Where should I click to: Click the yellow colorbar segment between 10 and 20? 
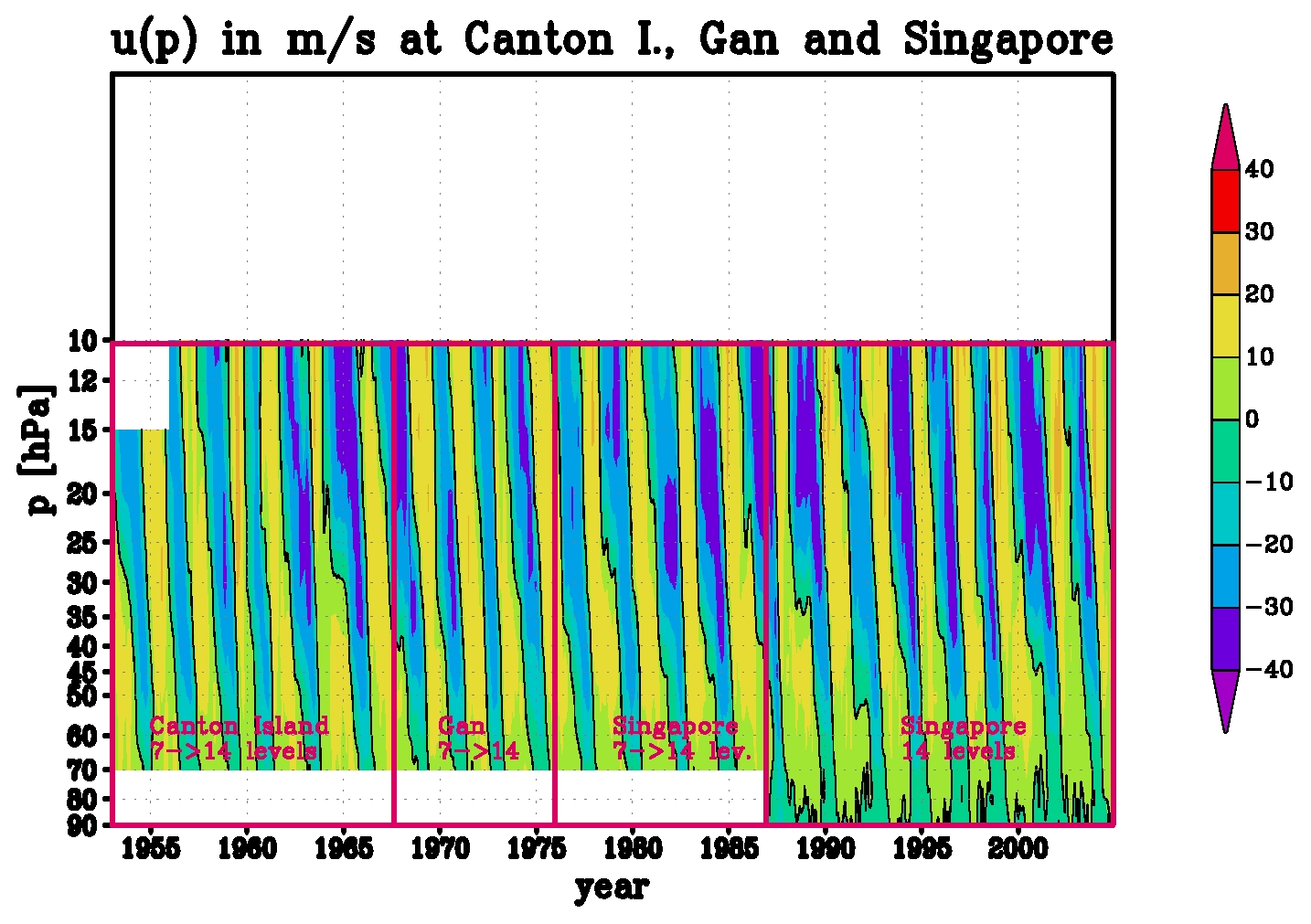point(1225,325)
